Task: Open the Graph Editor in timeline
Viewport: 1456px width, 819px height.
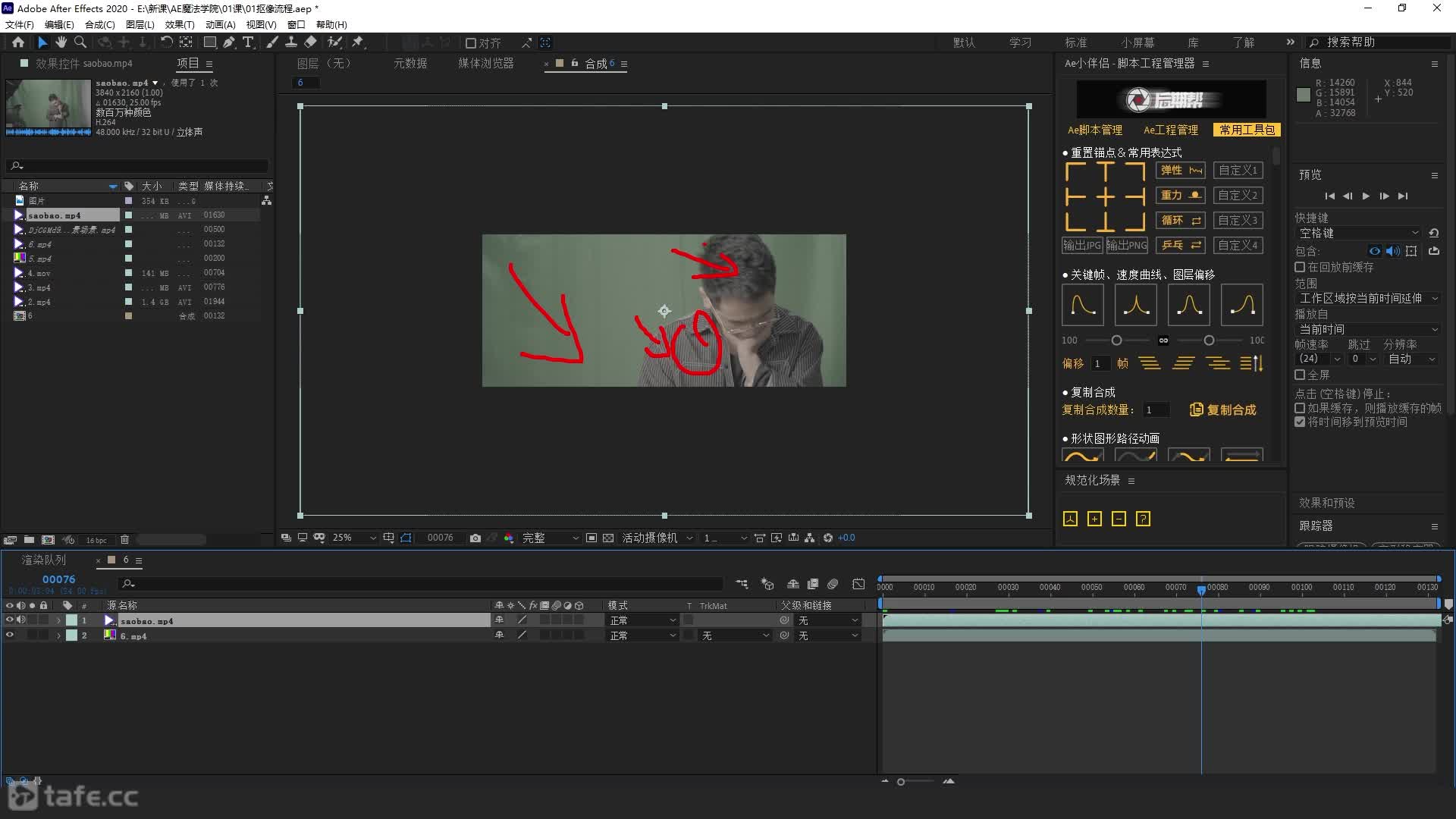Action: pos(858,584)
